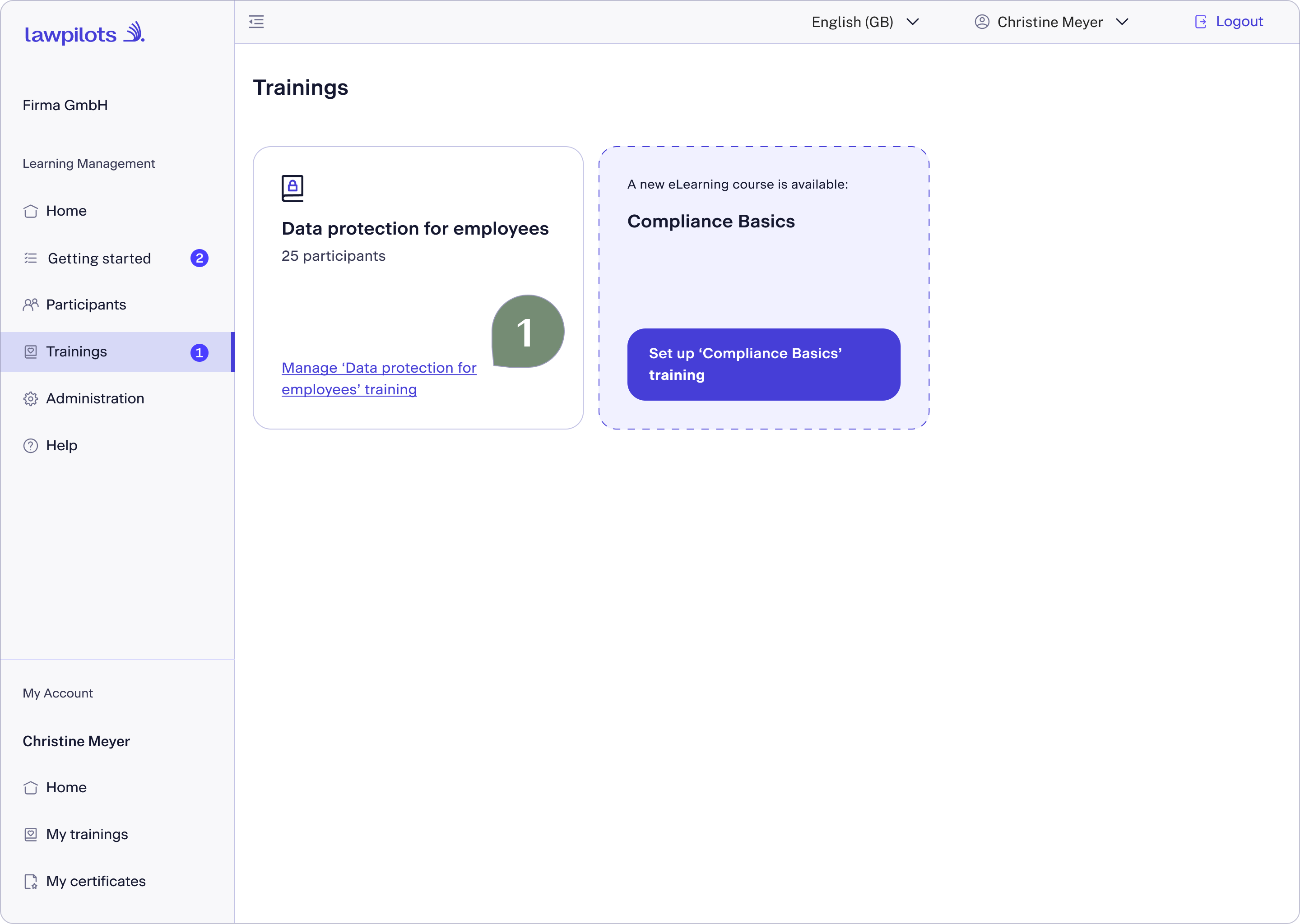Open the Help menu item
The height and width of the screenshot is (924, 1300).
point(117,445)
